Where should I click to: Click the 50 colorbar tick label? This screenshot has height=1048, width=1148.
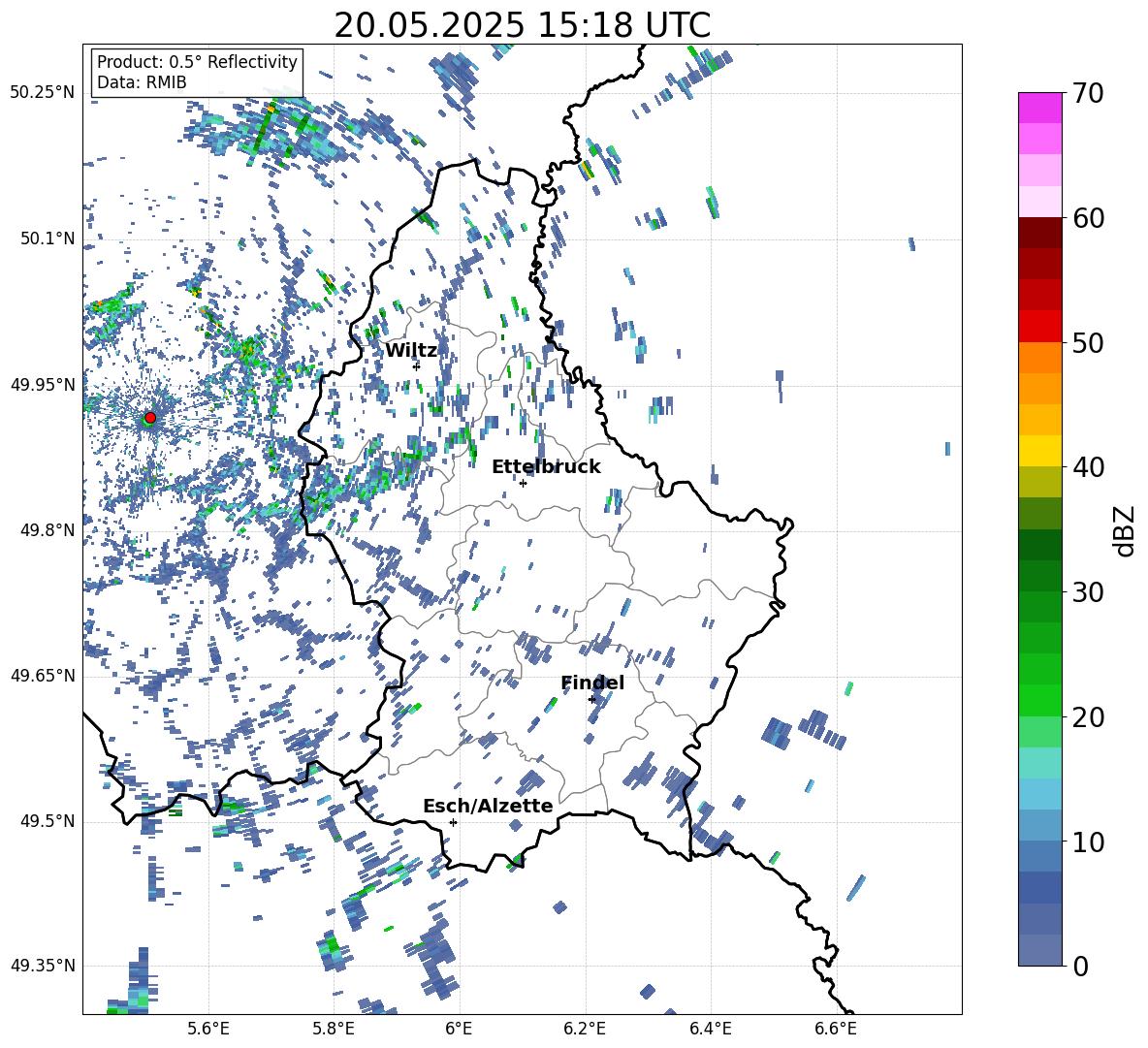tap(1088, 342)
